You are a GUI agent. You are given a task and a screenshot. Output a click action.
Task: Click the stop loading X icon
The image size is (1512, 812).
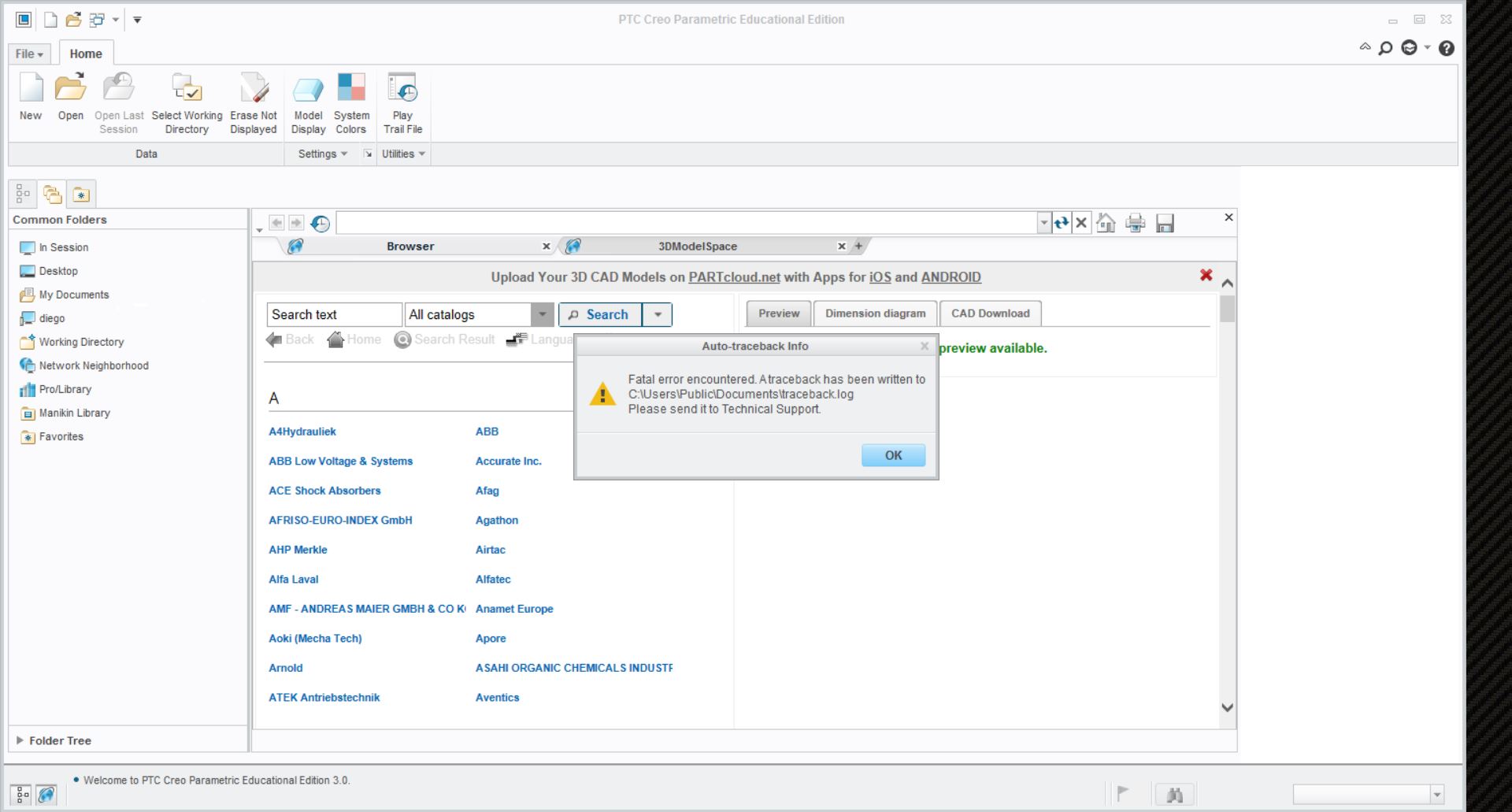click(x=1081, y=223)
